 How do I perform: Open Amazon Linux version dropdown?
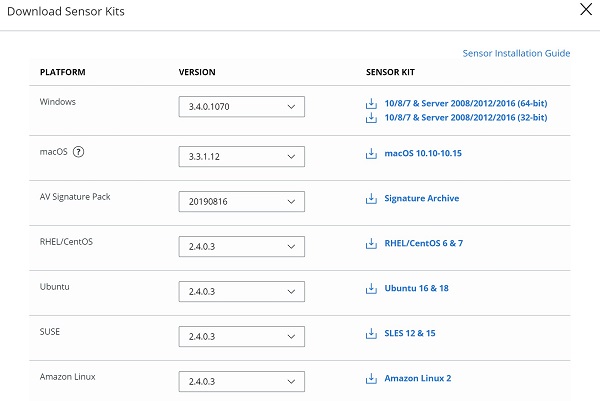241,381
